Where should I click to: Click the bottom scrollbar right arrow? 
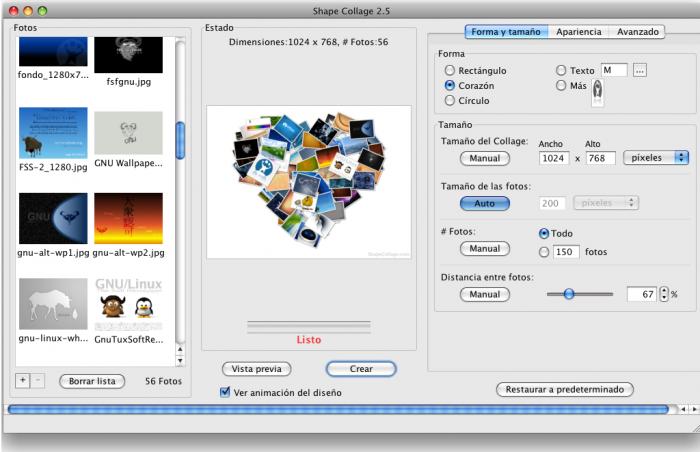(694, 409)
